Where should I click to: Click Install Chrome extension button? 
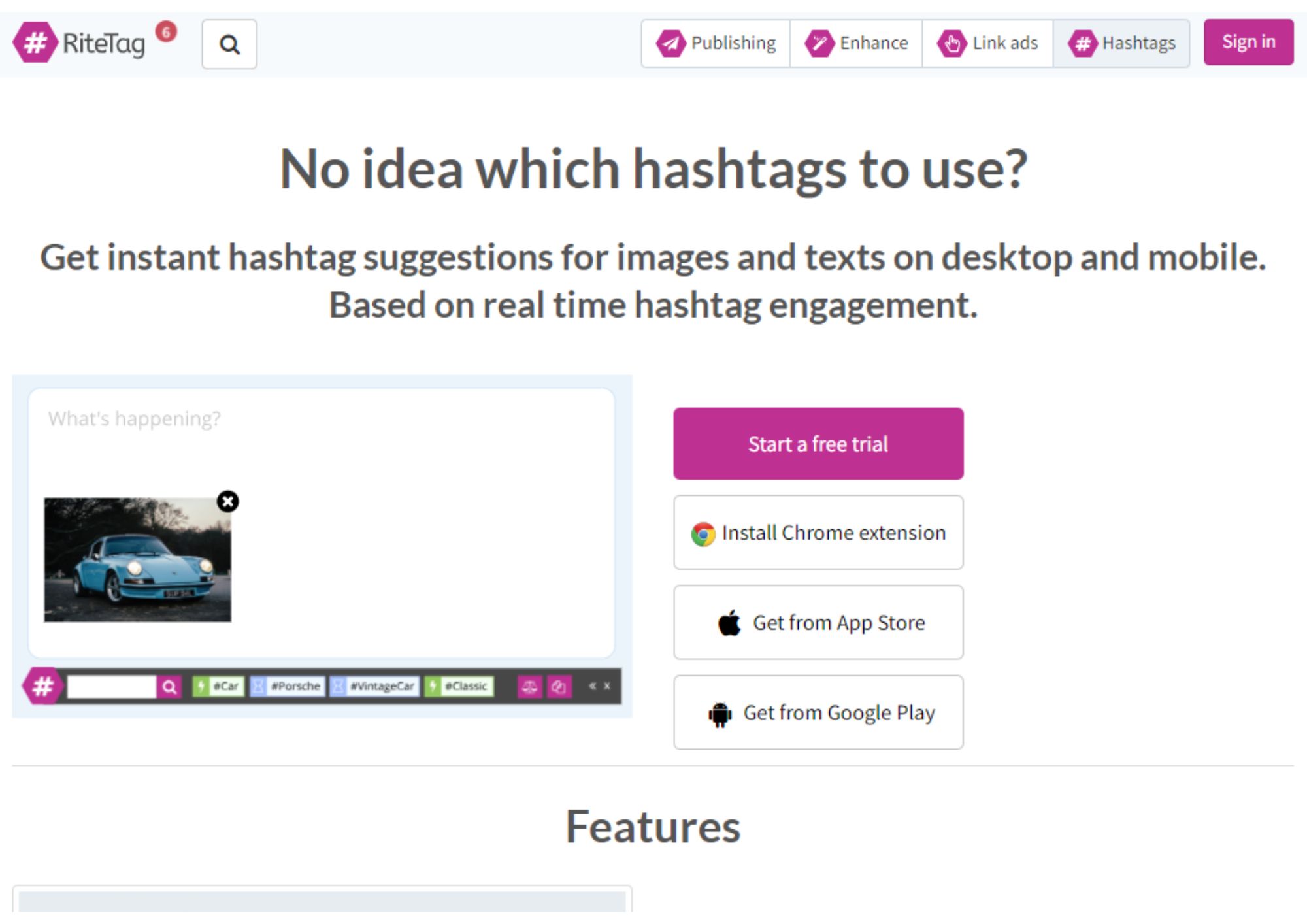pyautogui.click(x=818, y=533)
